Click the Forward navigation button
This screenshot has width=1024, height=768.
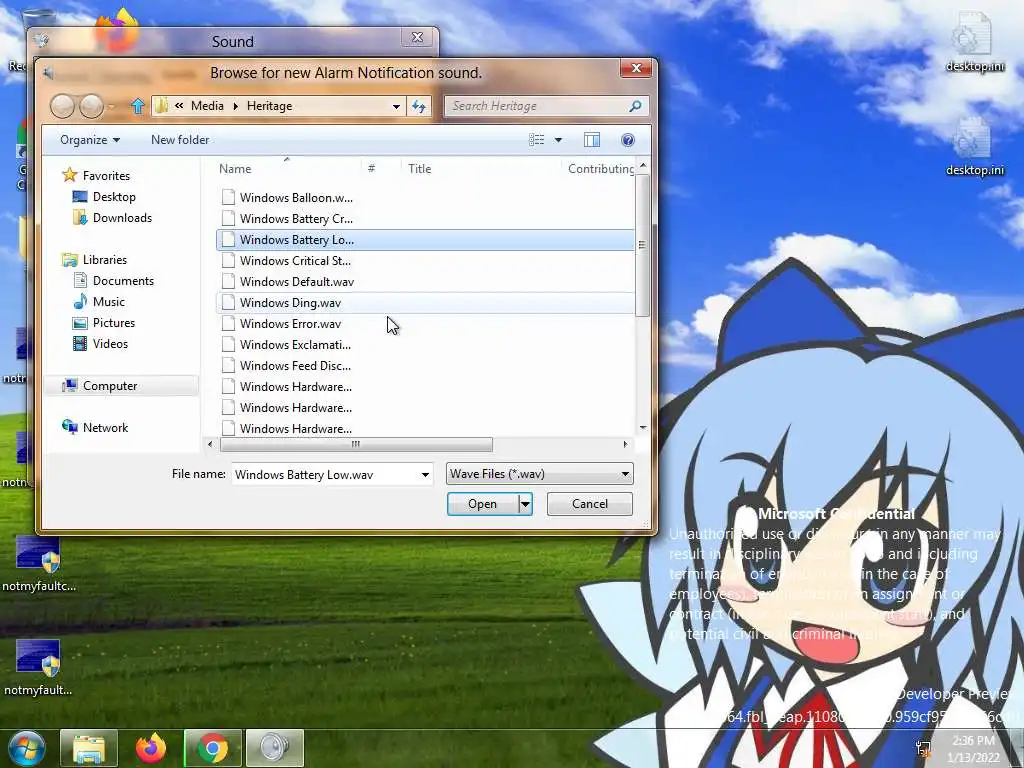[x=91, y=106]
